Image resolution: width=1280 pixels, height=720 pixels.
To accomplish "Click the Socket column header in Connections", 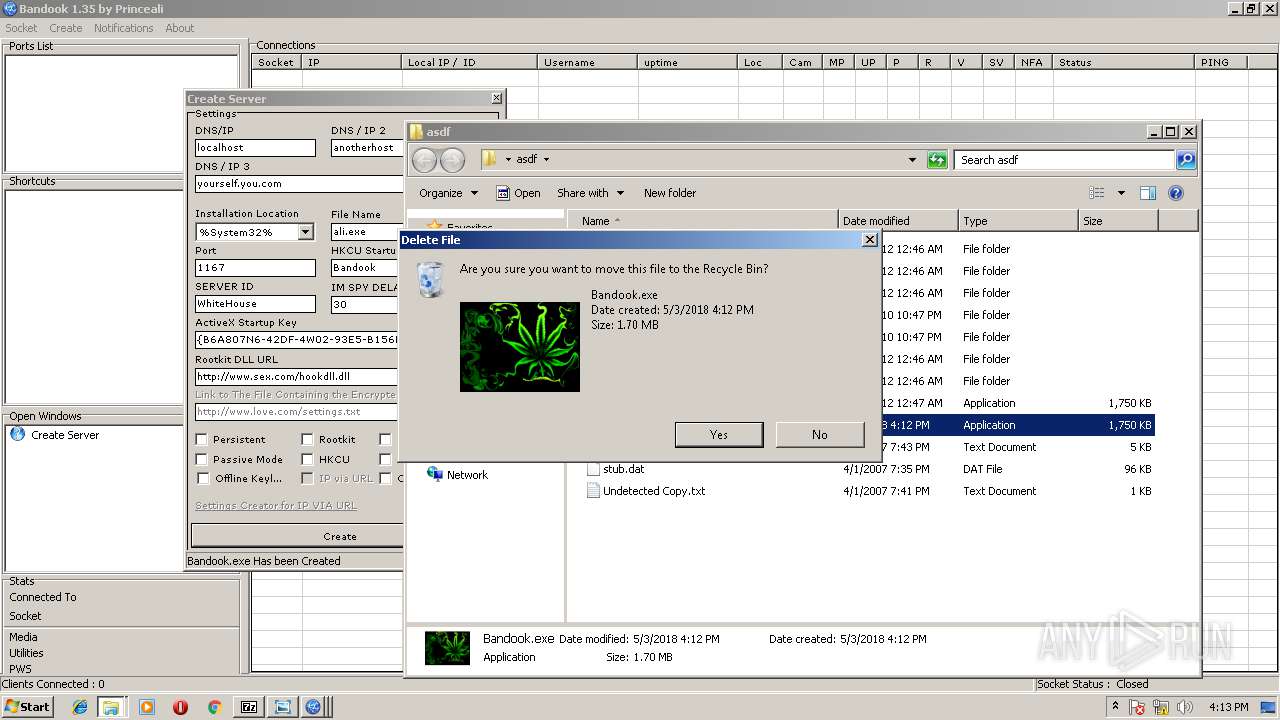I will (277, 62).
